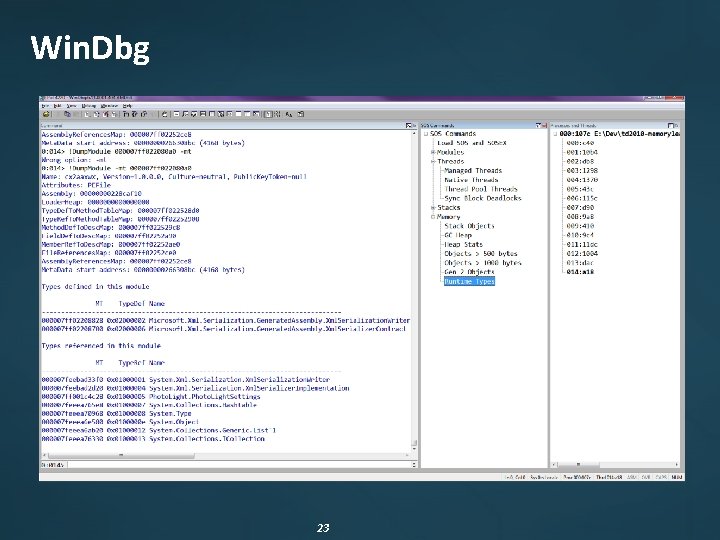Open the Edit menu

[57, 106]
